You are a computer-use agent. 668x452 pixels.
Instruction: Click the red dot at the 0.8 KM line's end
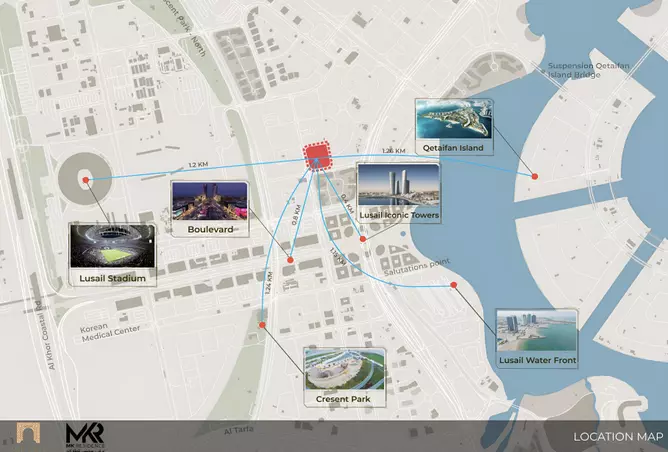pyautogui.click(x=290, y=260)
